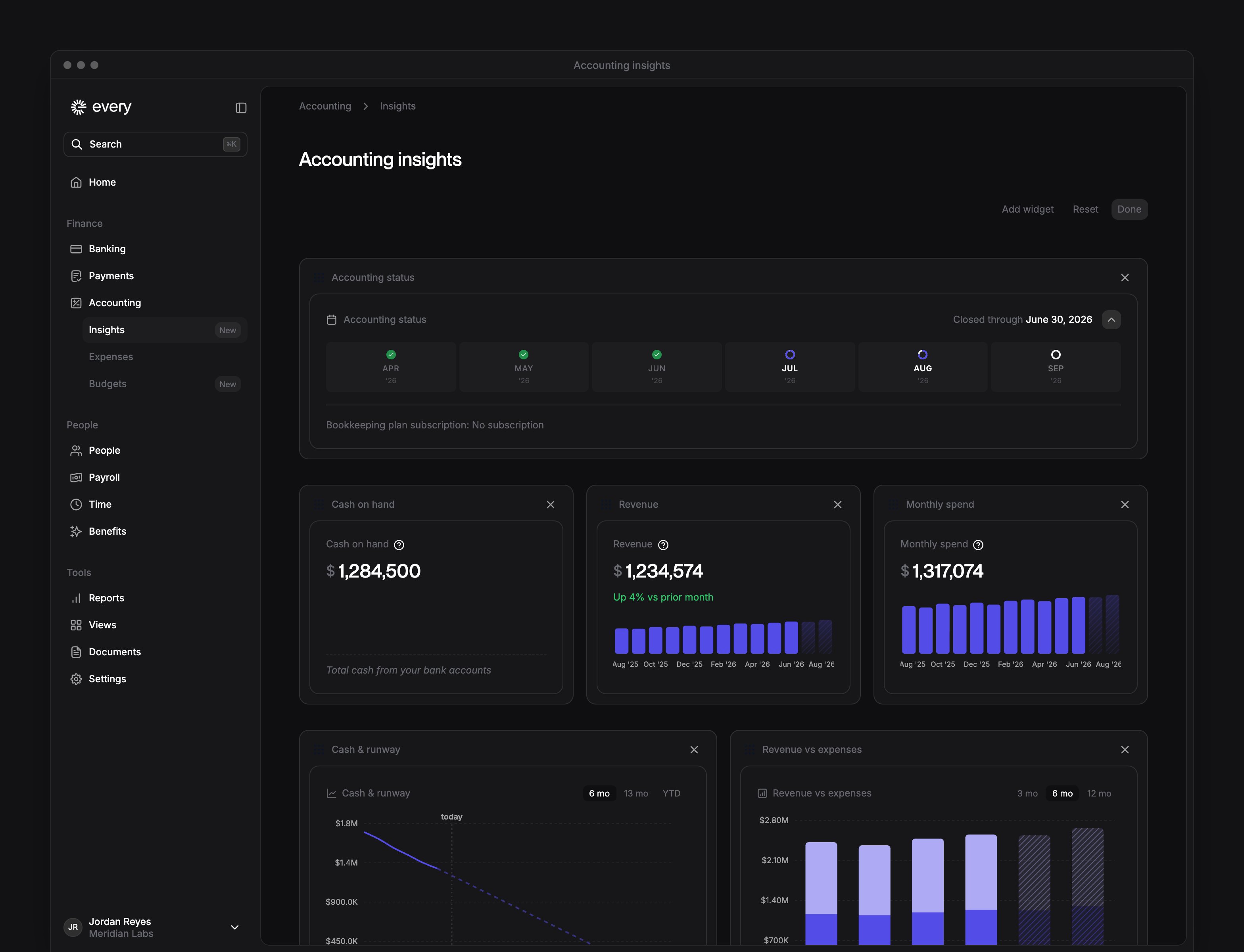Click the Revenue help question-mark icon

pyautogui.click(x=663, y=545)
